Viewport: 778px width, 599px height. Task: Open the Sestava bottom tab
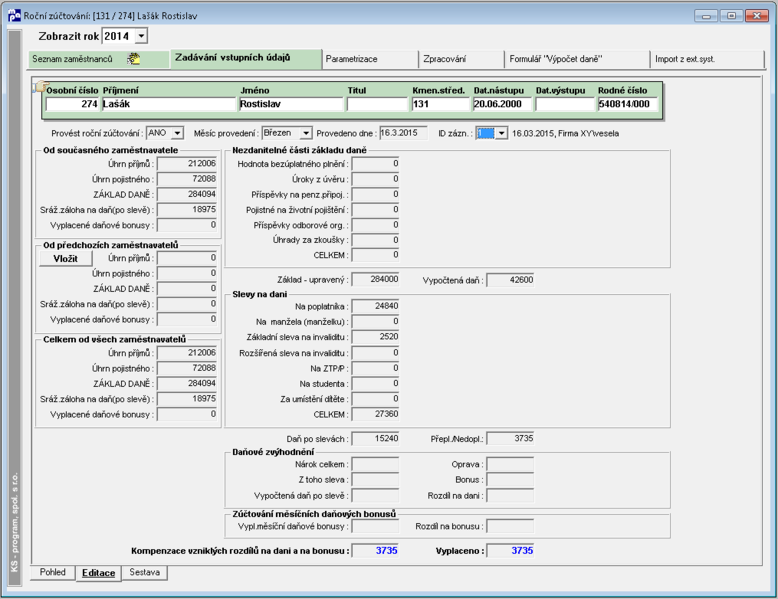[144, 572]
